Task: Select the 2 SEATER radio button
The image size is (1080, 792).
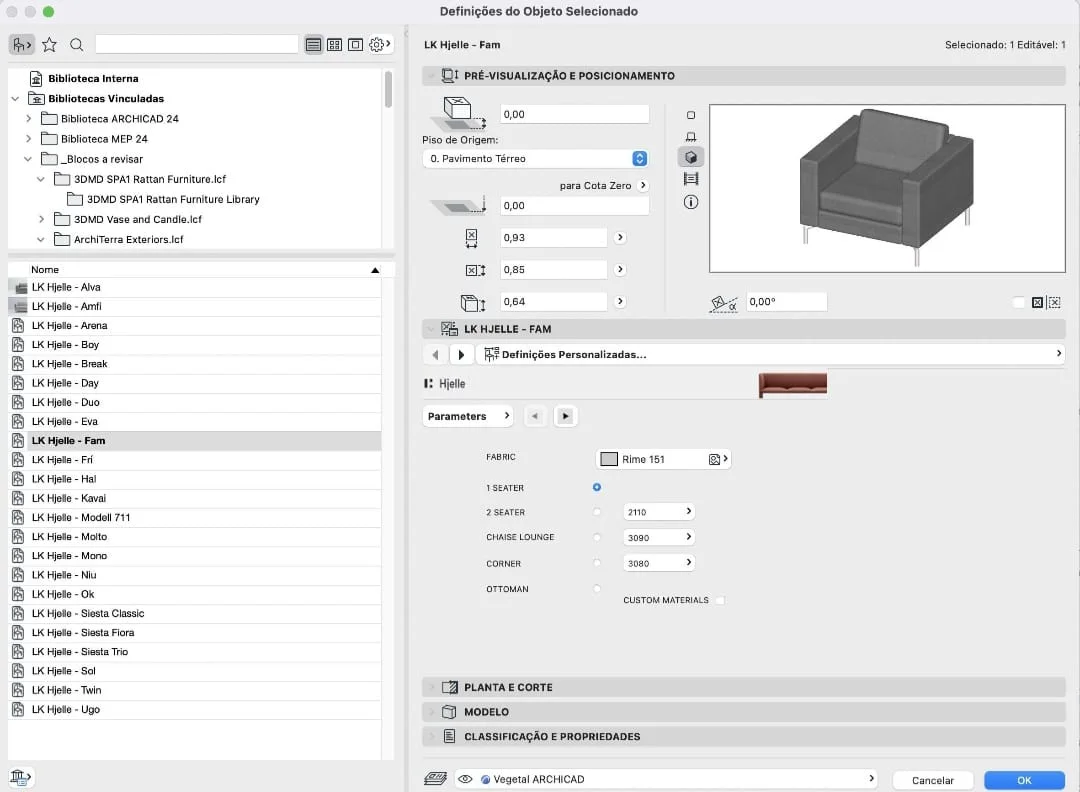Action: click(597, 512)
